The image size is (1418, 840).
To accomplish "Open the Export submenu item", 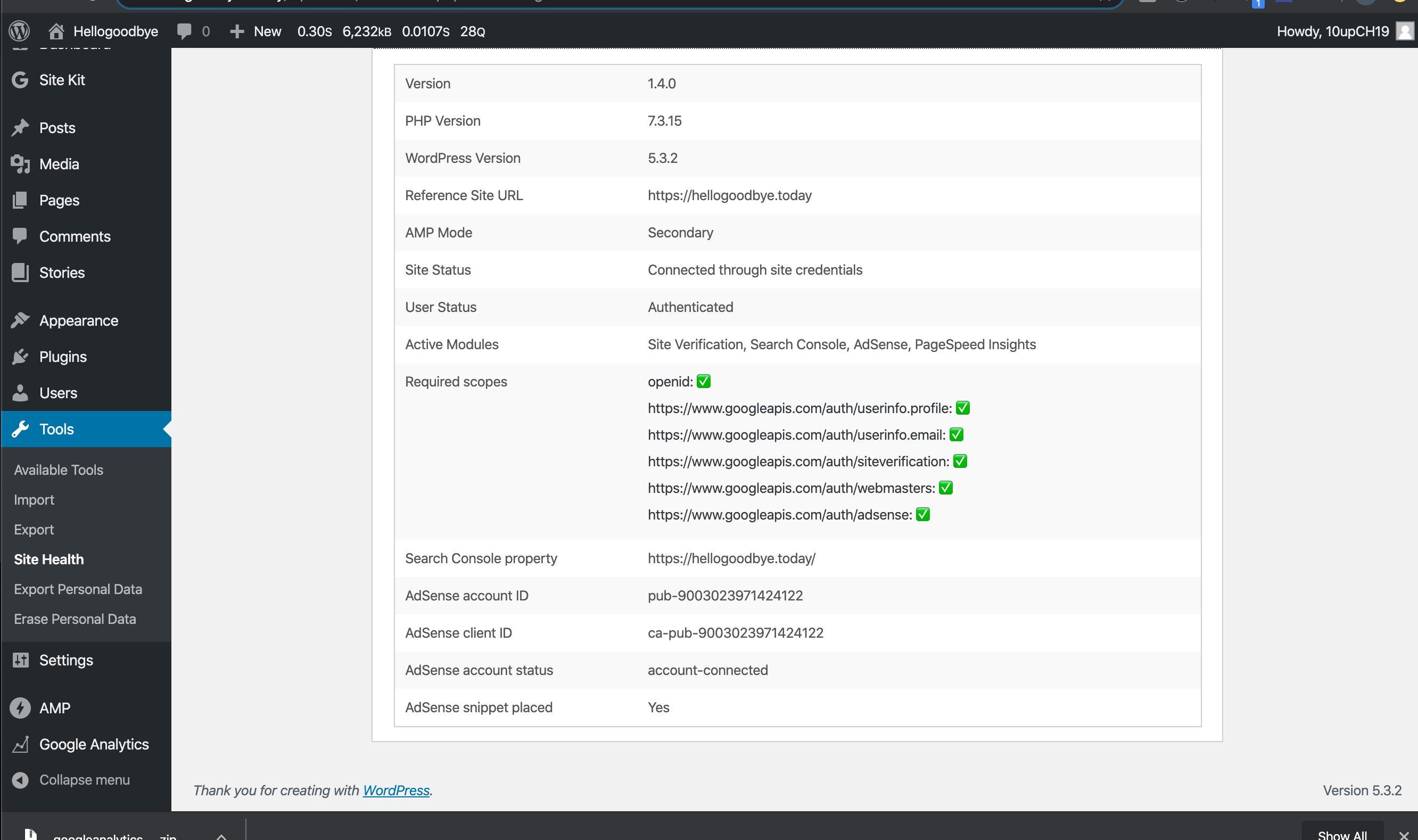I will 34,530.
